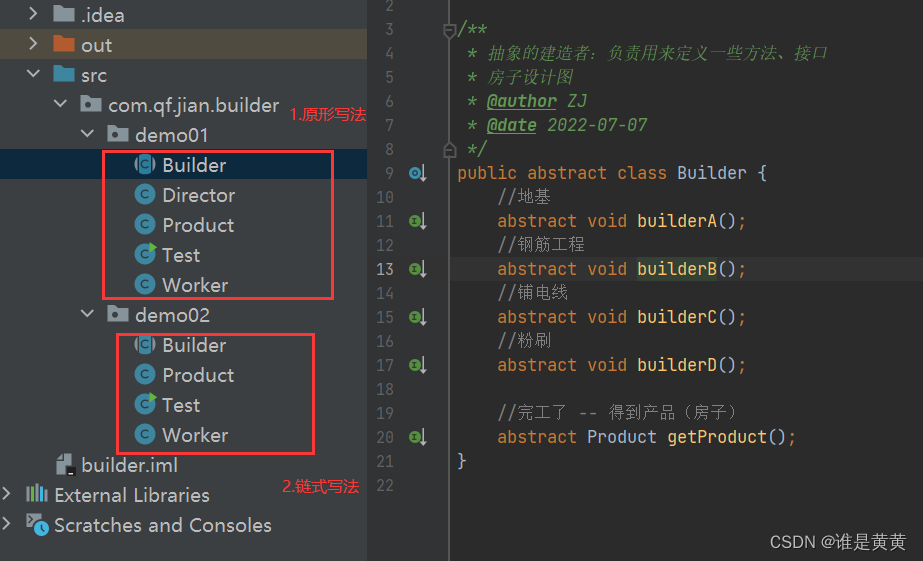Expand the .idea folder chevron
Viewport: 923px width, 561px height.
(33, 13)
